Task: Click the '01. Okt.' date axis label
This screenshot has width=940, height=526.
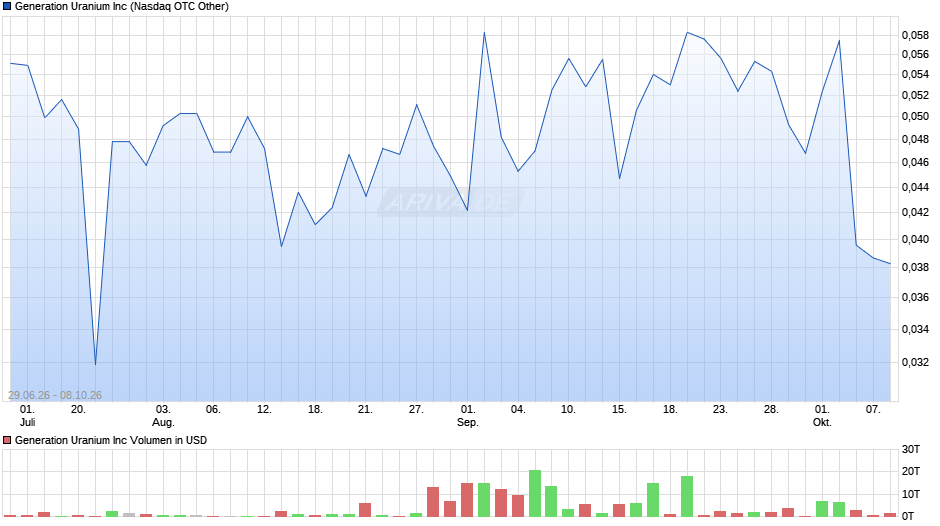Action: pos(822,416)
